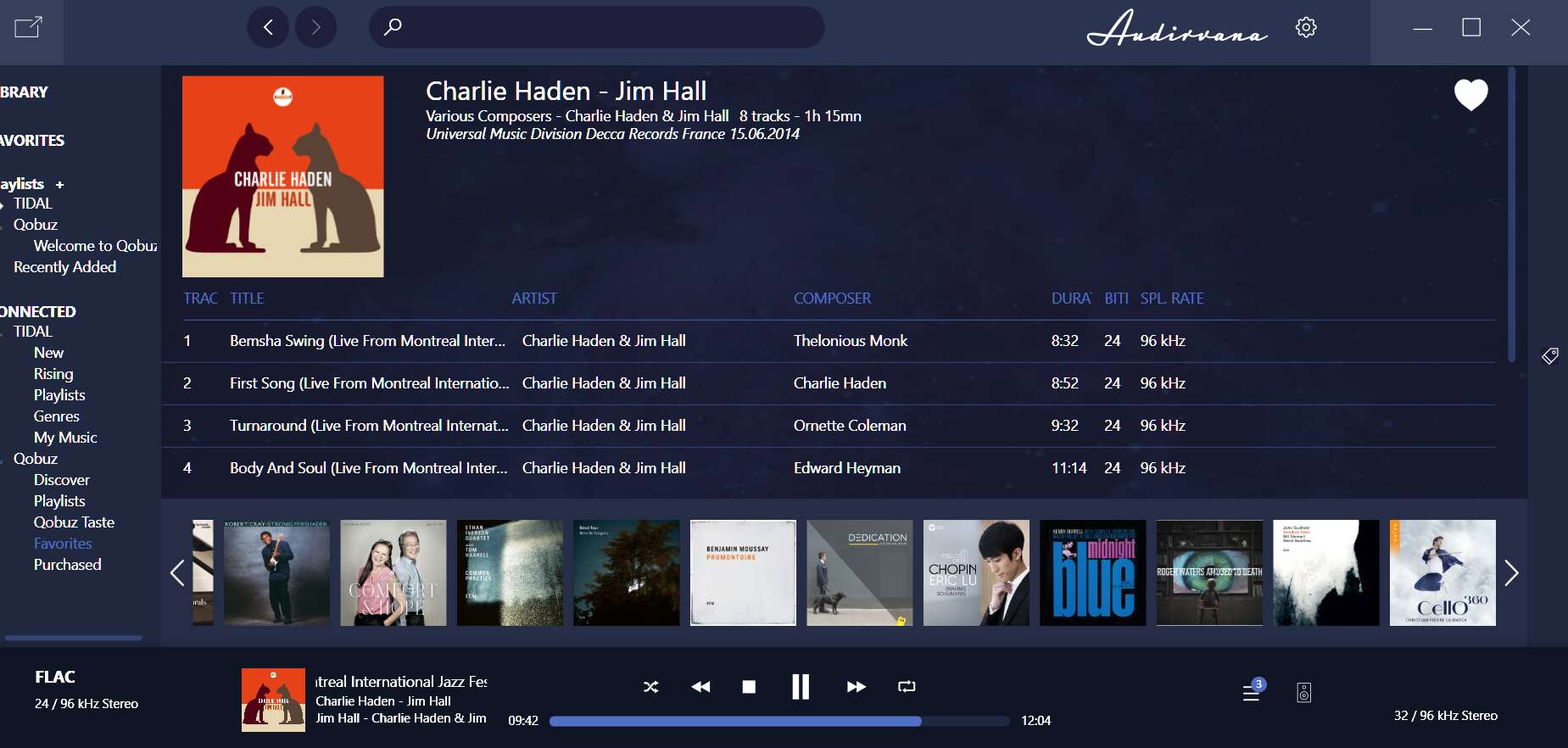Open Roger Waters Amused to Death thumbnail
1568x748 pixels.
click(x=1209, y=573)
